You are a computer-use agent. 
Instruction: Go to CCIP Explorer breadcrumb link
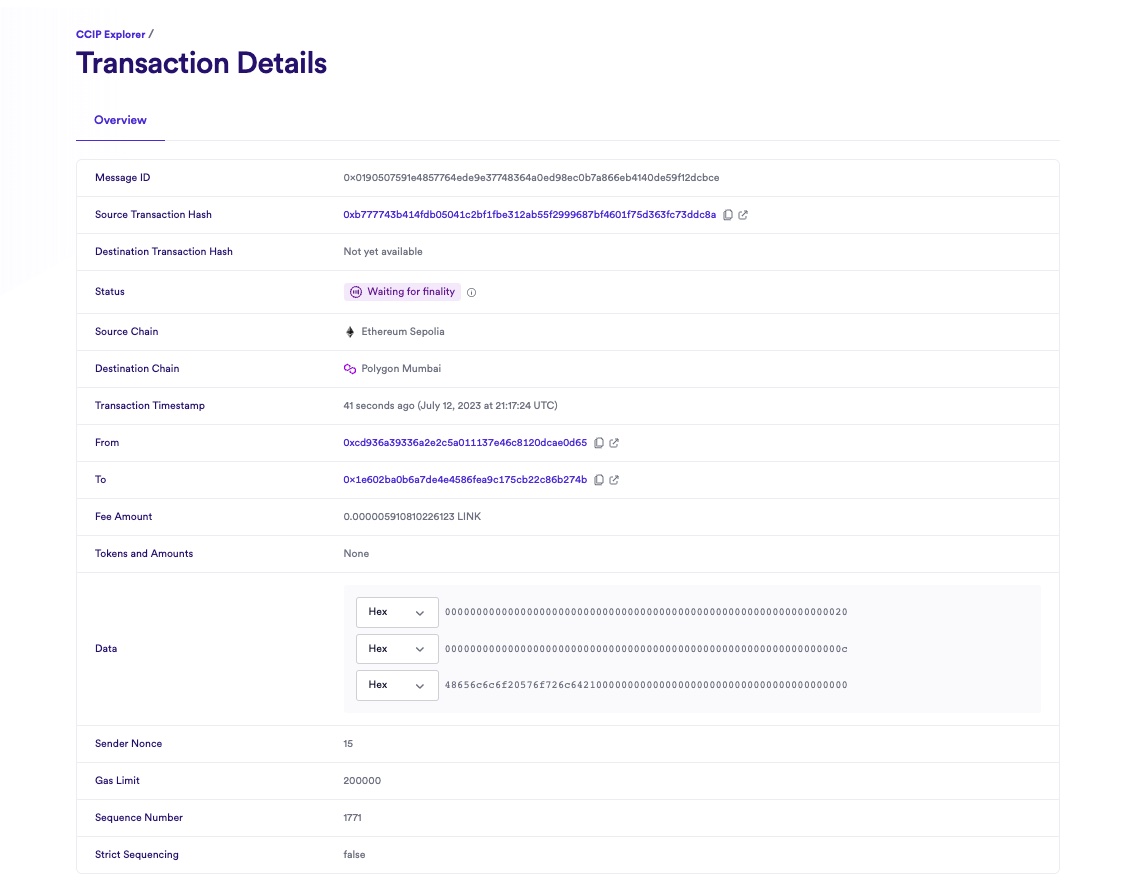tap(110, 34)
